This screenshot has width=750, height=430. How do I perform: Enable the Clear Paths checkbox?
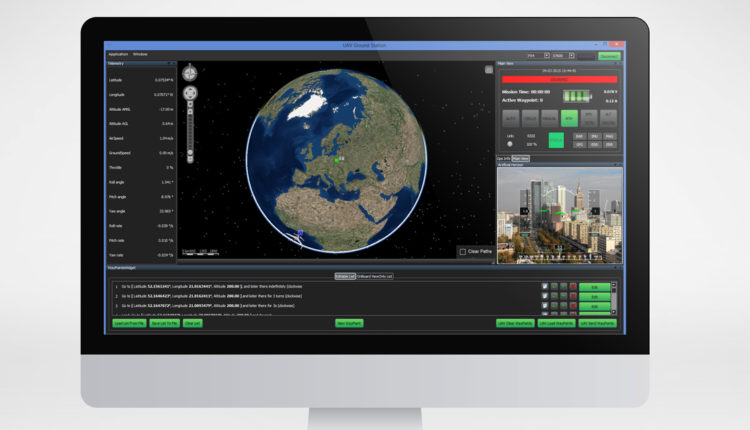point(462,252)
